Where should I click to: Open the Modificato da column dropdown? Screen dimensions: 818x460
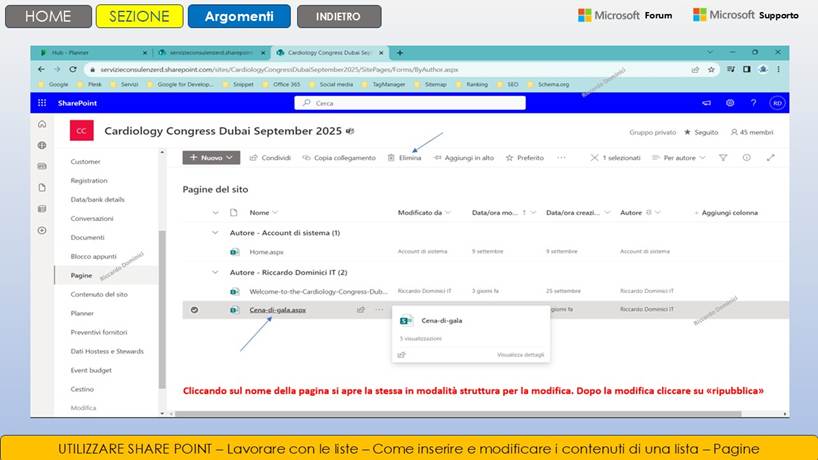(x=424, y=213)
